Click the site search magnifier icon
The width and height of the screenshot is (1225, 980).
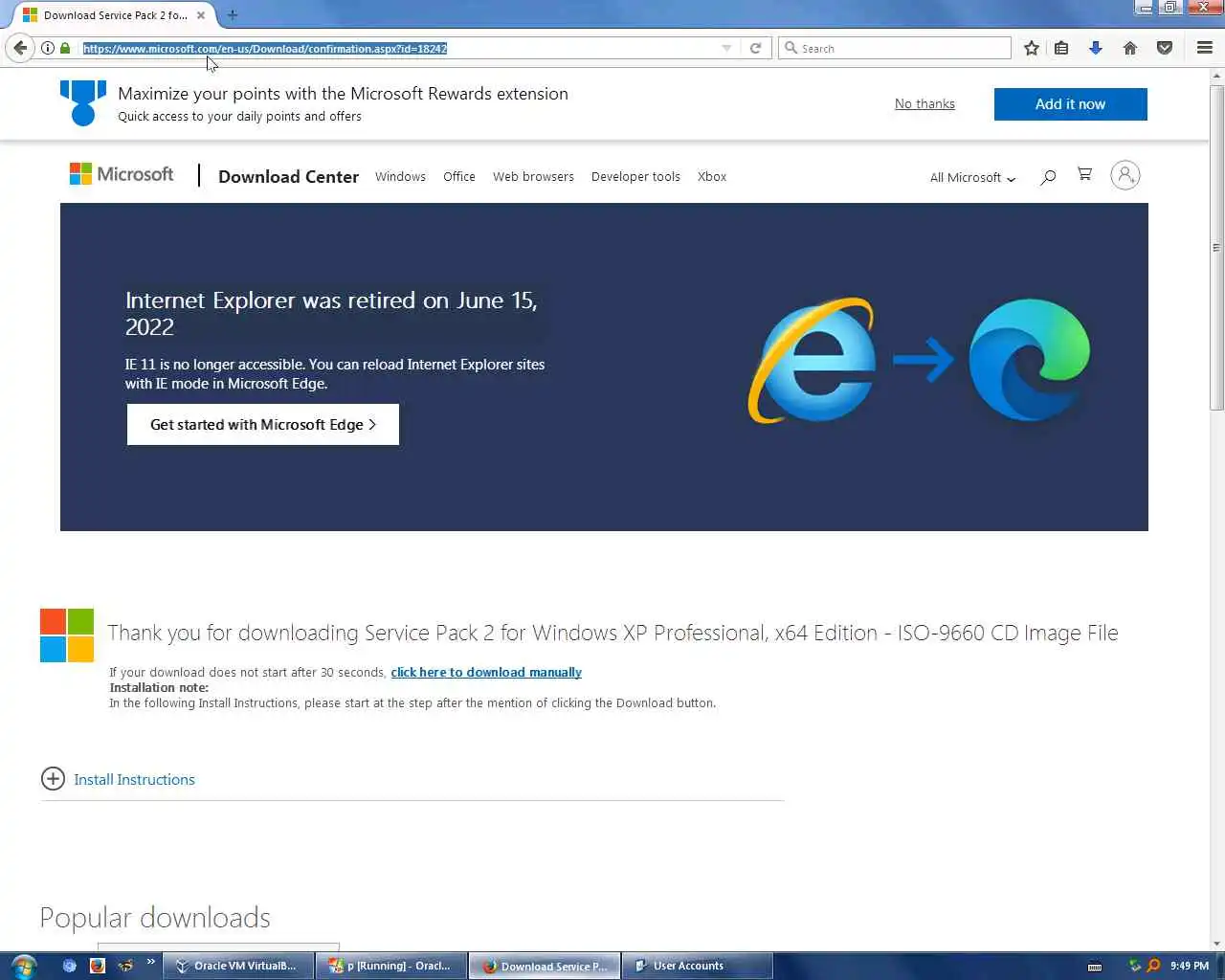[1048, 176]
